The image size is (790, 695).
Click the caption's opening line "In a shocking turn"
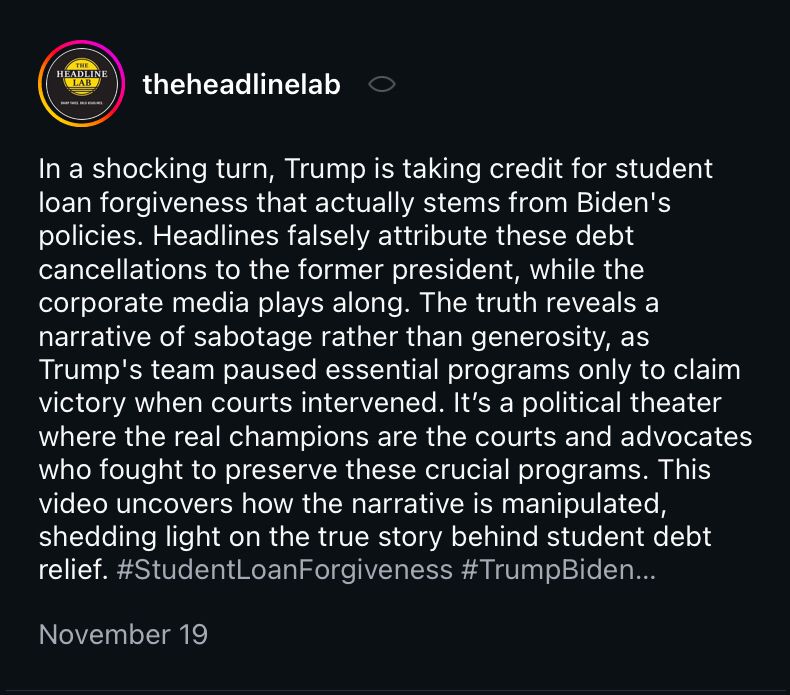click(156, 169)
